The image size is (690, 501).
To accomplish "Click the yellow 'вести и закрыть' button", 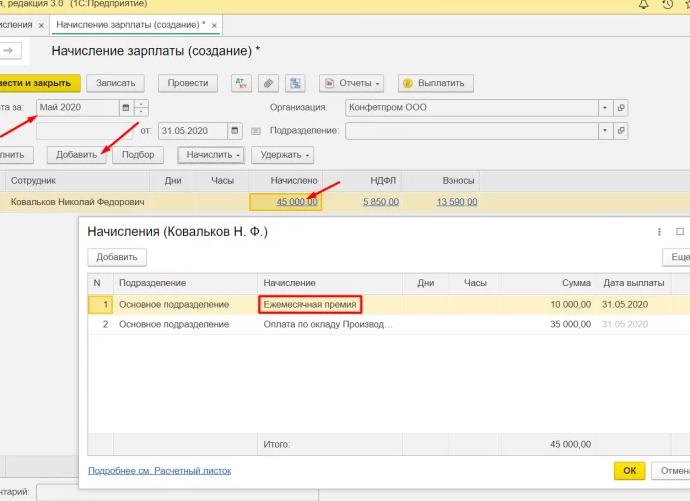I will coord(39,83).
